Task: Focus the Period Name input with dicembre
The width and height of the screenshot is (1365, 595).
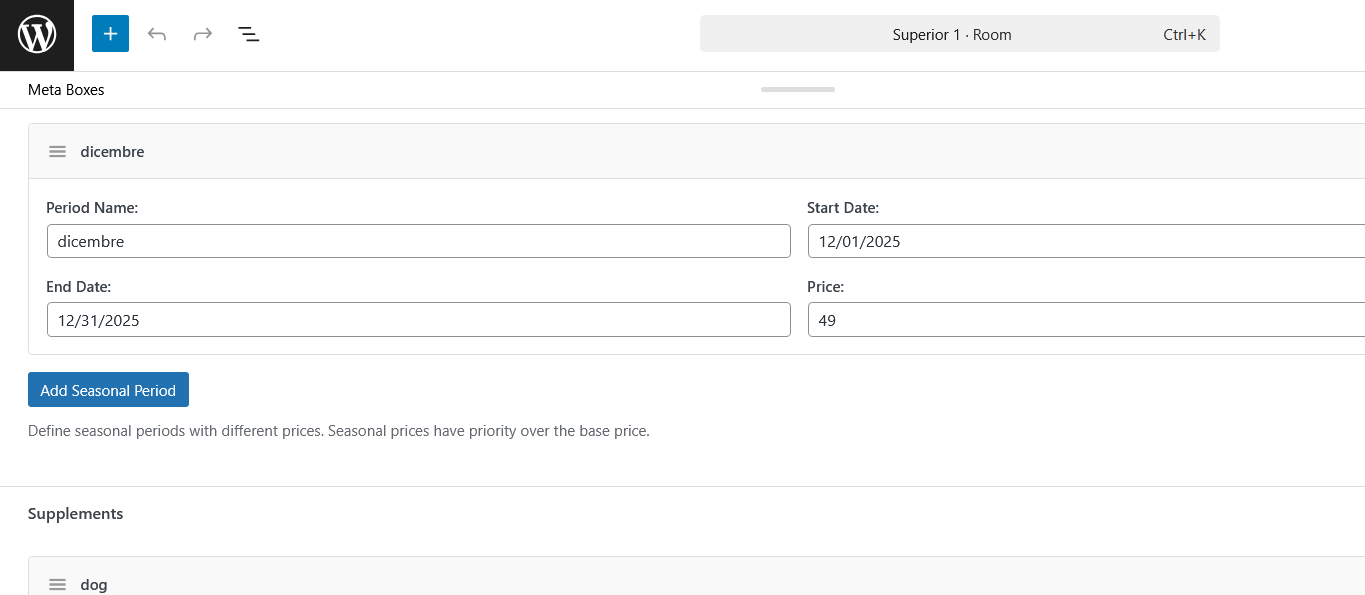Action: (x=419, y=241)
